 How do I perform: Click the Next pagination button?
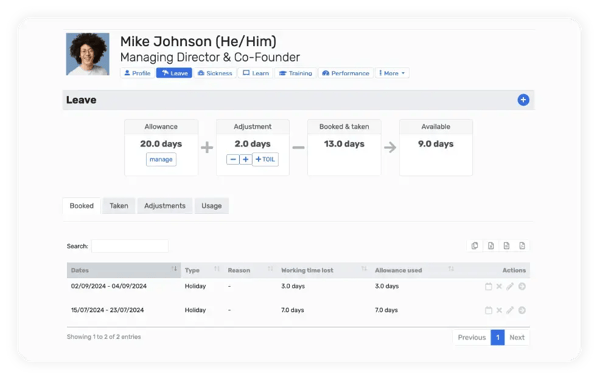(517, 337)
